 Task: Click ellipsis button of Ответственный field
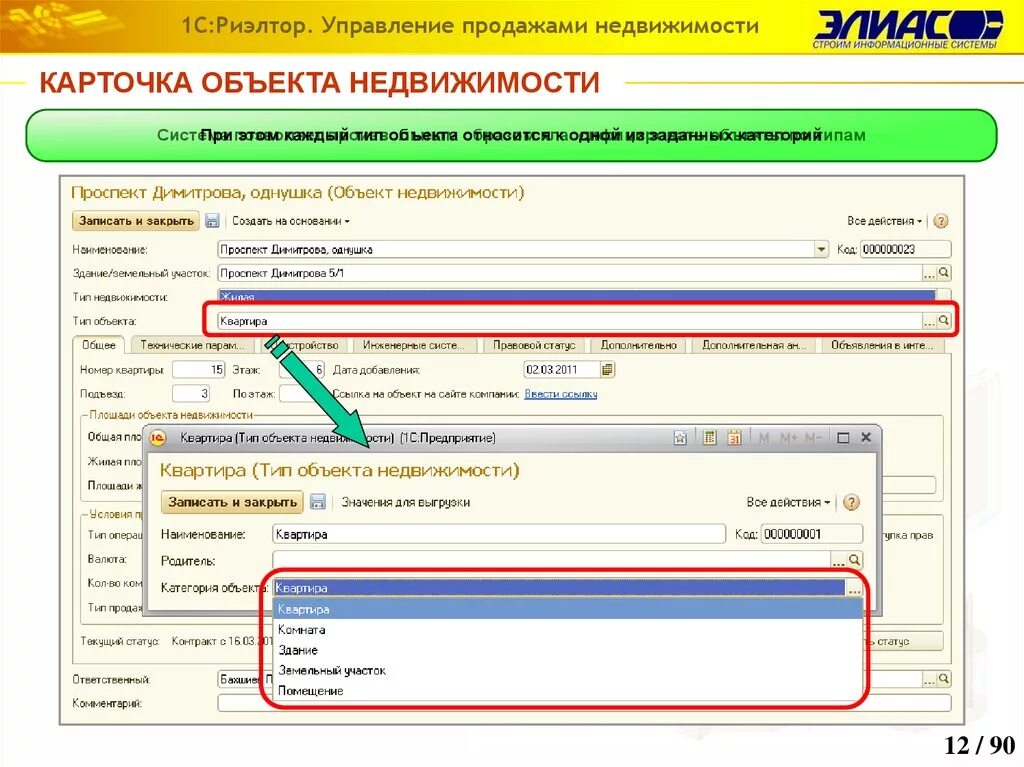(x=929, y=679)
